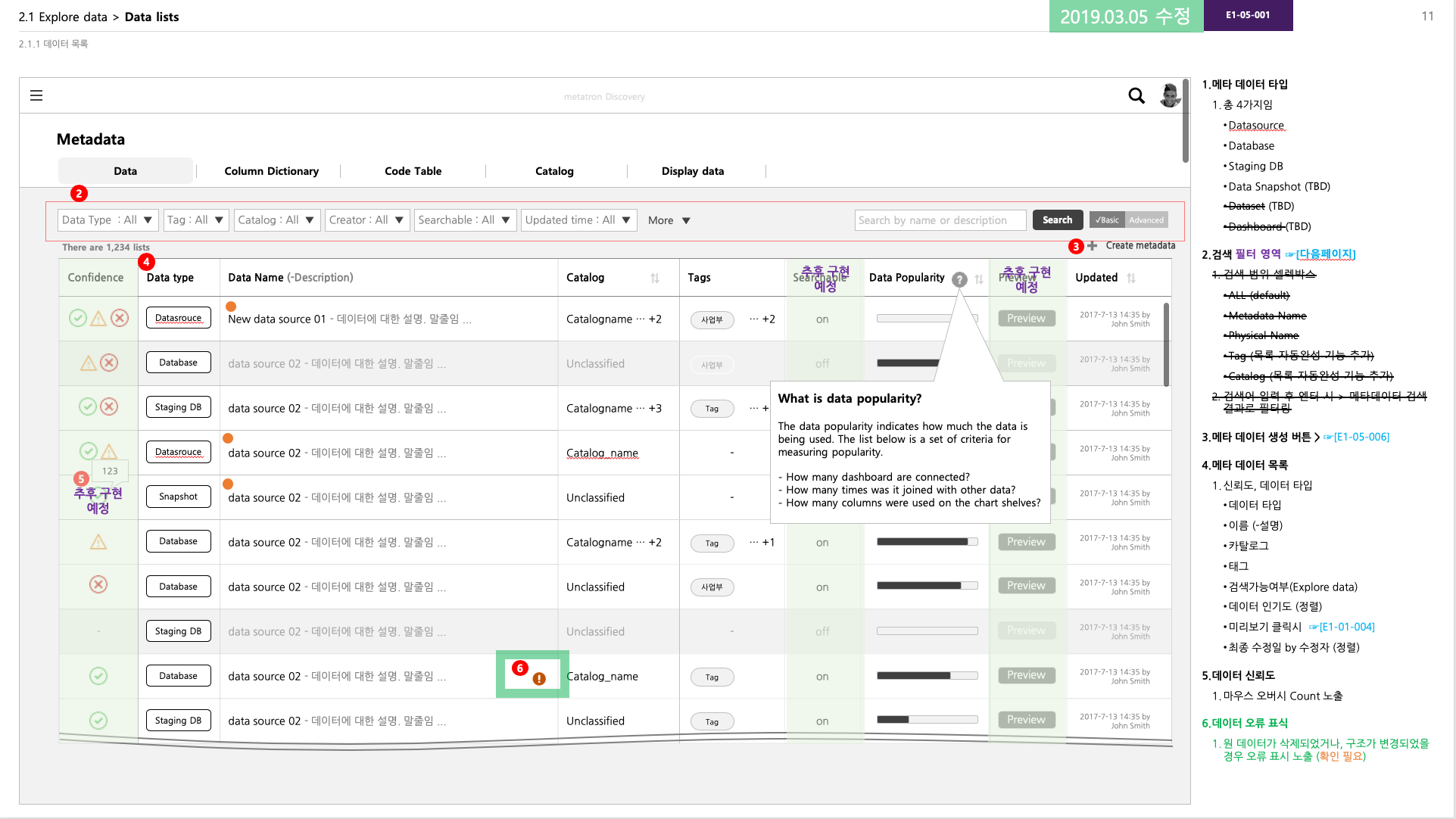Click the Search button

point(1057,220)
